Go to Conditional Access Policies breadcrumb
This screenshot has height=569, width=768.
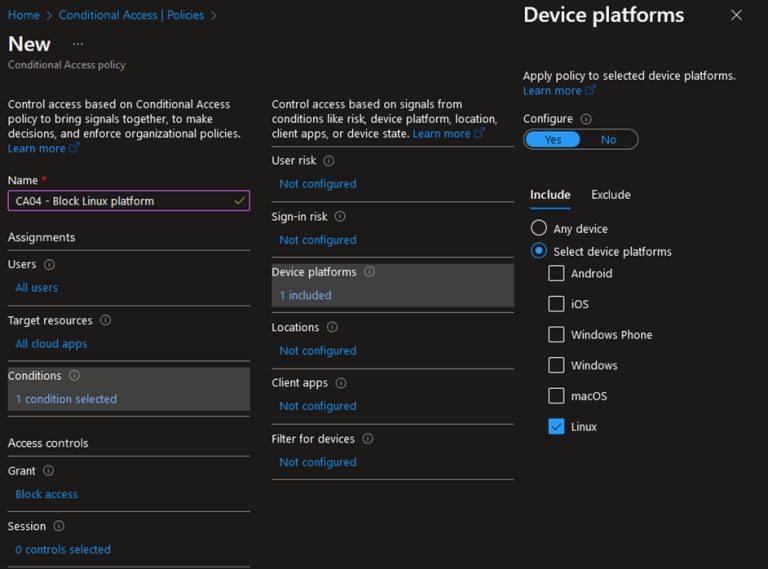click(131, 15)
